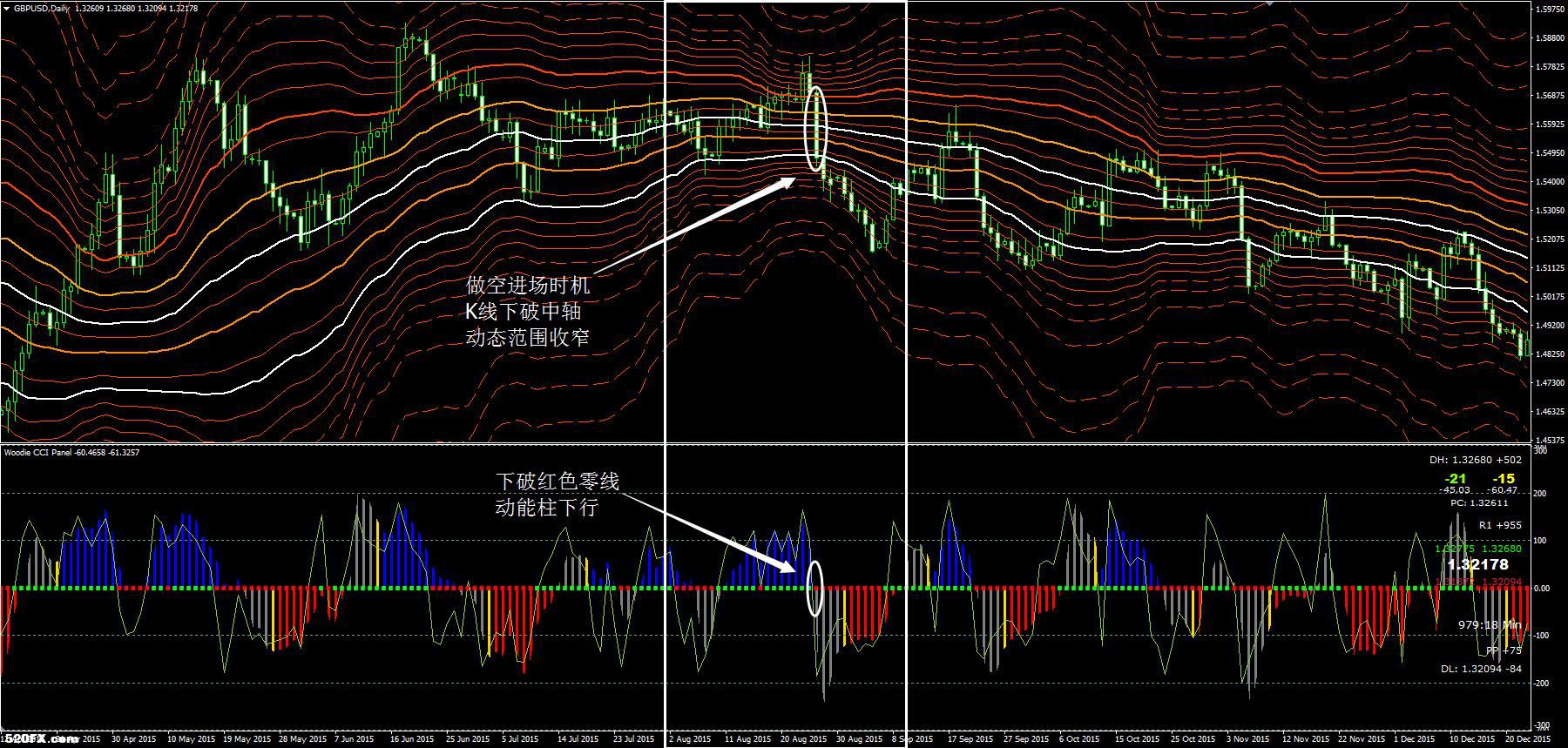Click price axis label 1.47300
1568x748 pixels.
click(x=1550, y=383)
